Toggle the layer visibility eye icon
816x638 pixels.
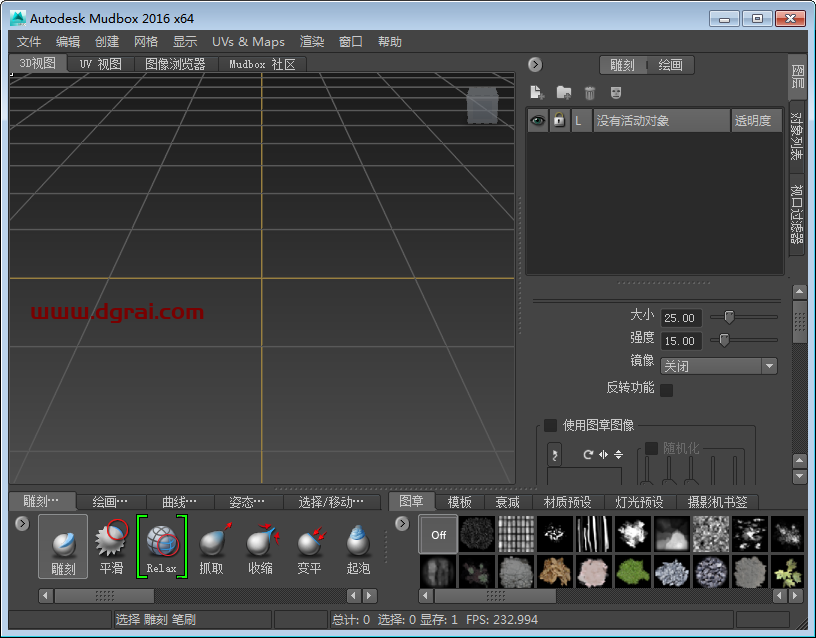click(537, 120)
